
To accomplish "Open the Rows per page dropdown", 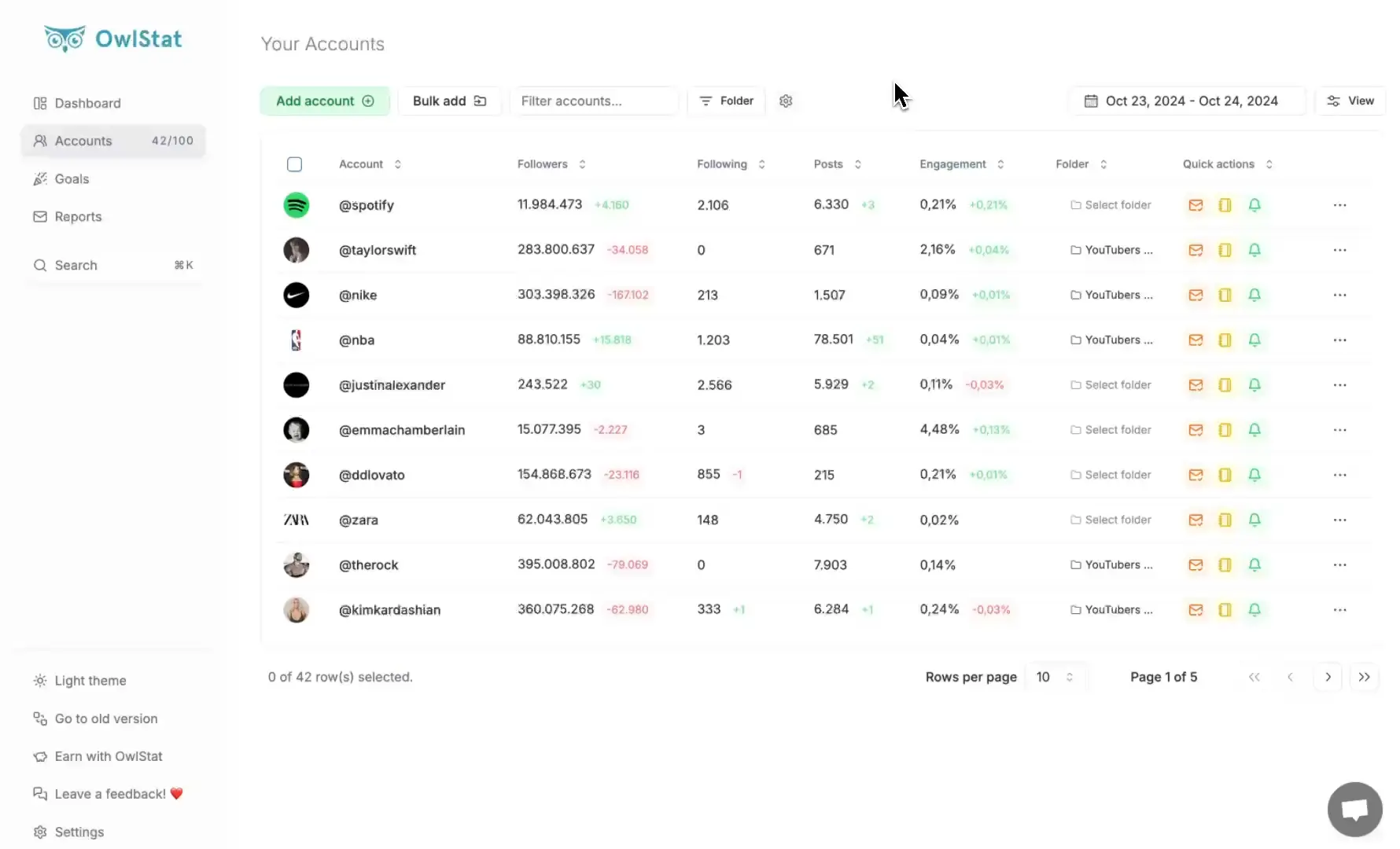I will (x=1055, y=677).
